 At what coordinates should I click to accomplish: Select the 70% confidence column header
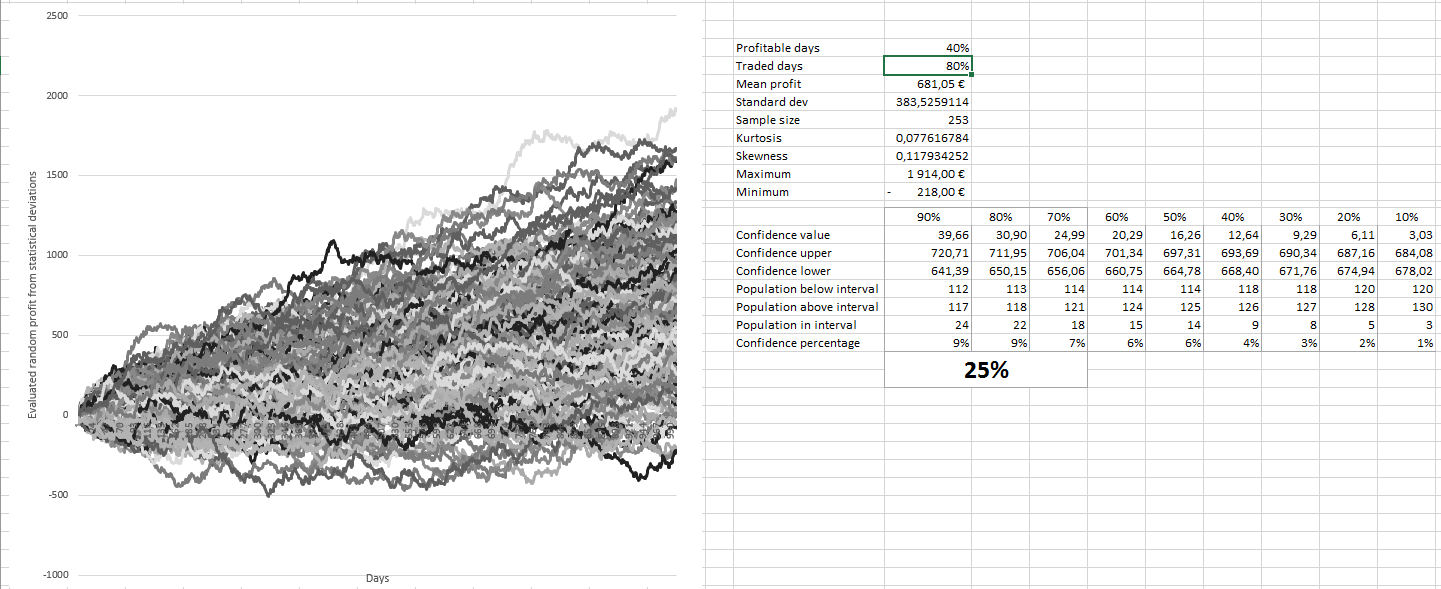click(1059, 216)
